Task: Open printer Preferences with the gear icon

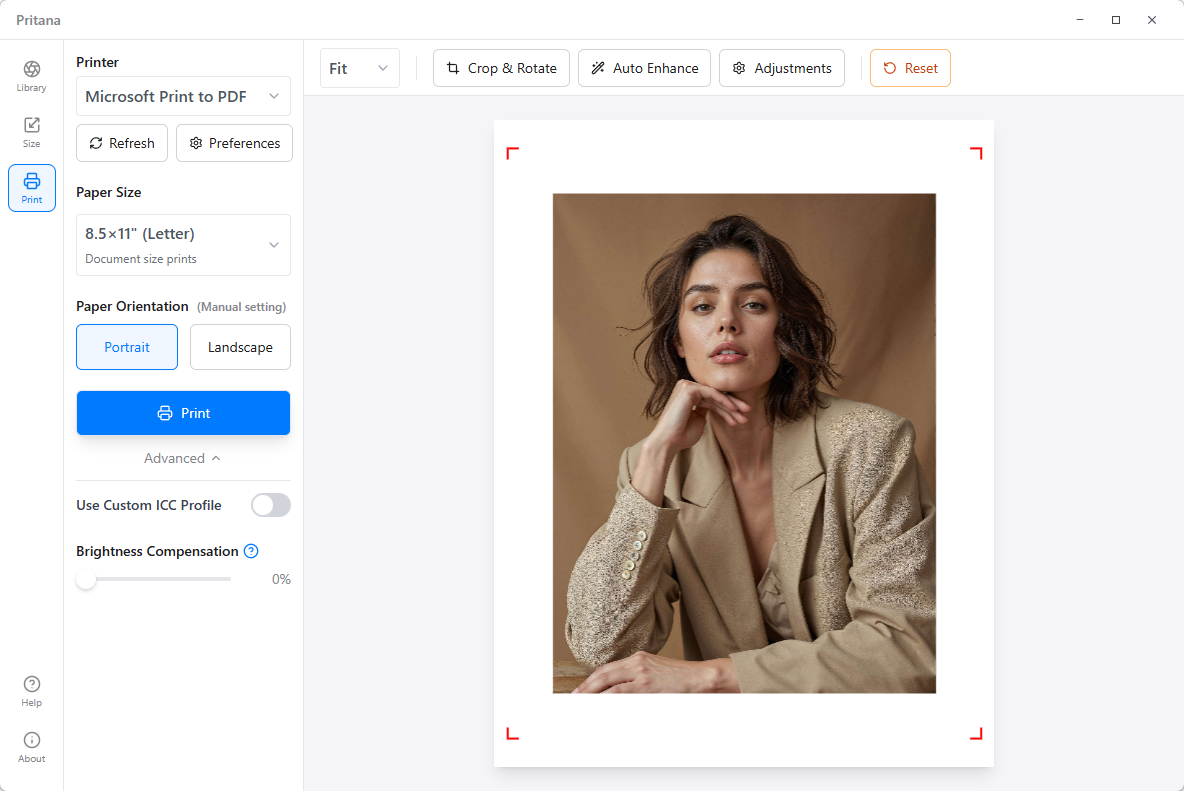Action: [234, 143]
